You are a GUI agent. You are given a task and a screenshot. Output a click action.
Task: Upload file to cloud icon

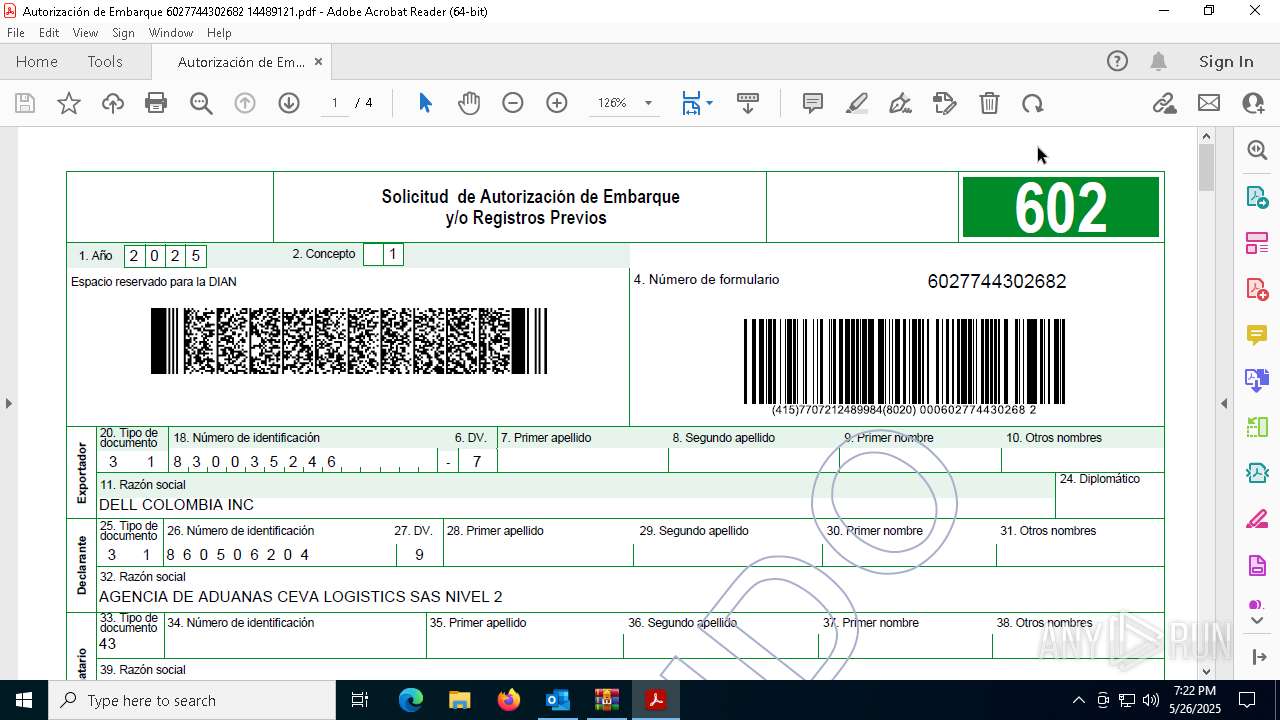(x=113, y=103)
